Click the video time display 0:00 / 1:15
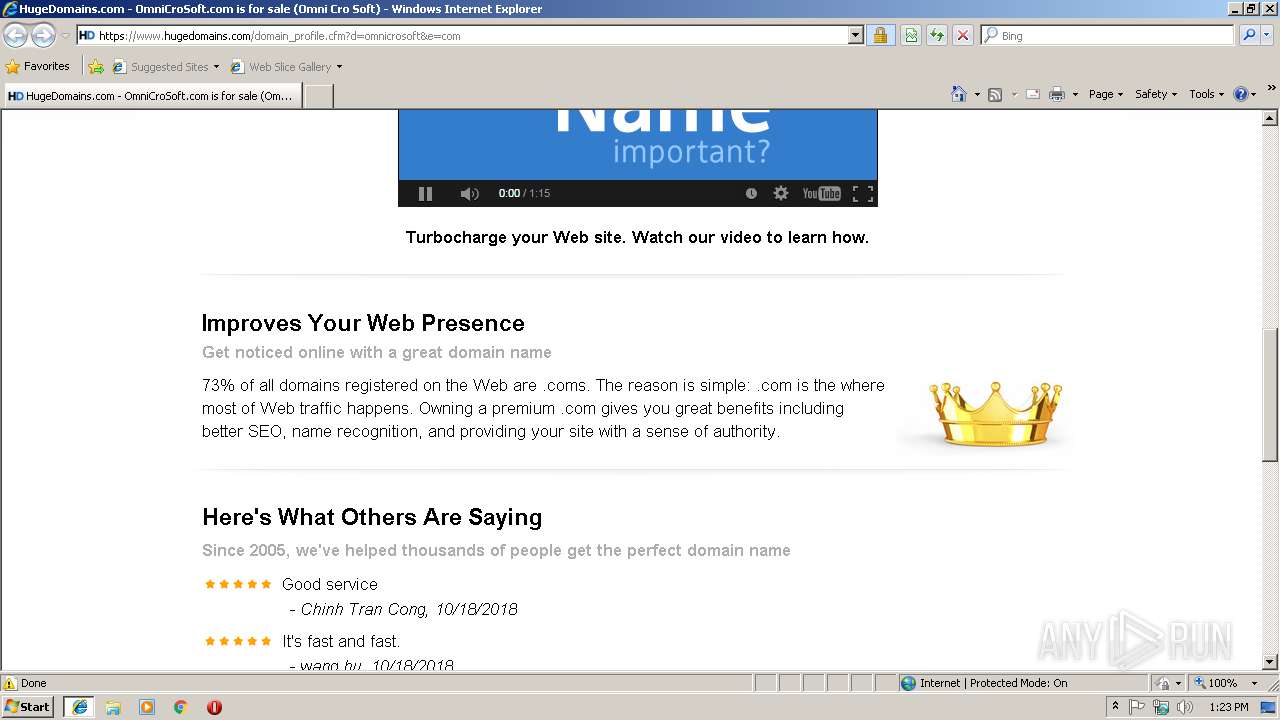This screenshot has height=720, width=1280. click(524, 193)
